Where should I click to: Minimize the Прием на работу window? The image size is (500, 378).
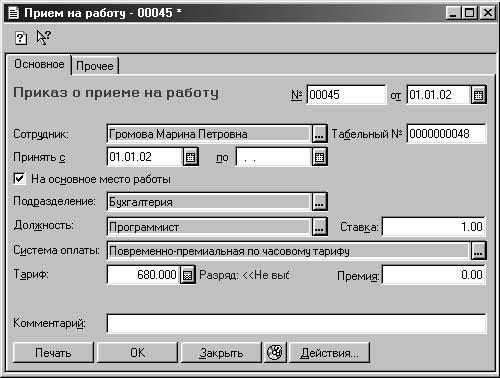point(453,13)
